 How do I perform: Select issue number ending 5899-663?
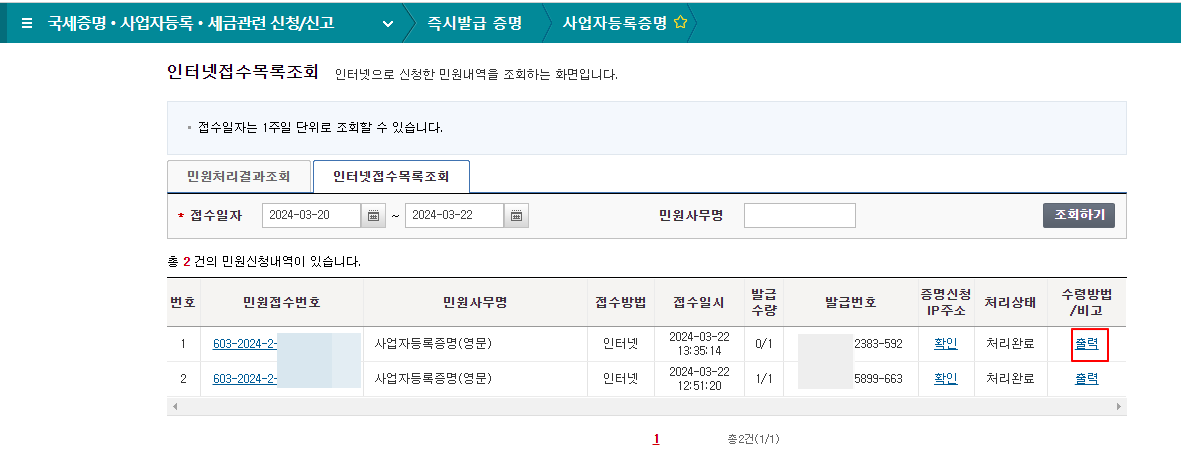[878, 379]
